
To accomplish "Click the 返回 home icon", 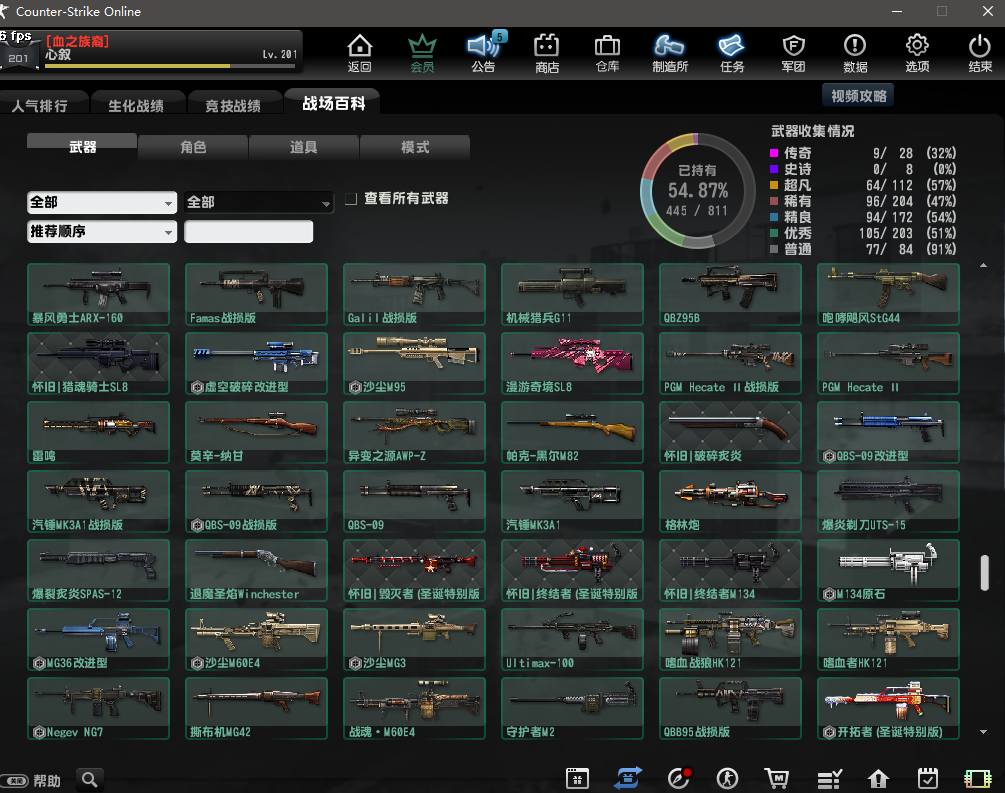I will click(x=360, y=53).
